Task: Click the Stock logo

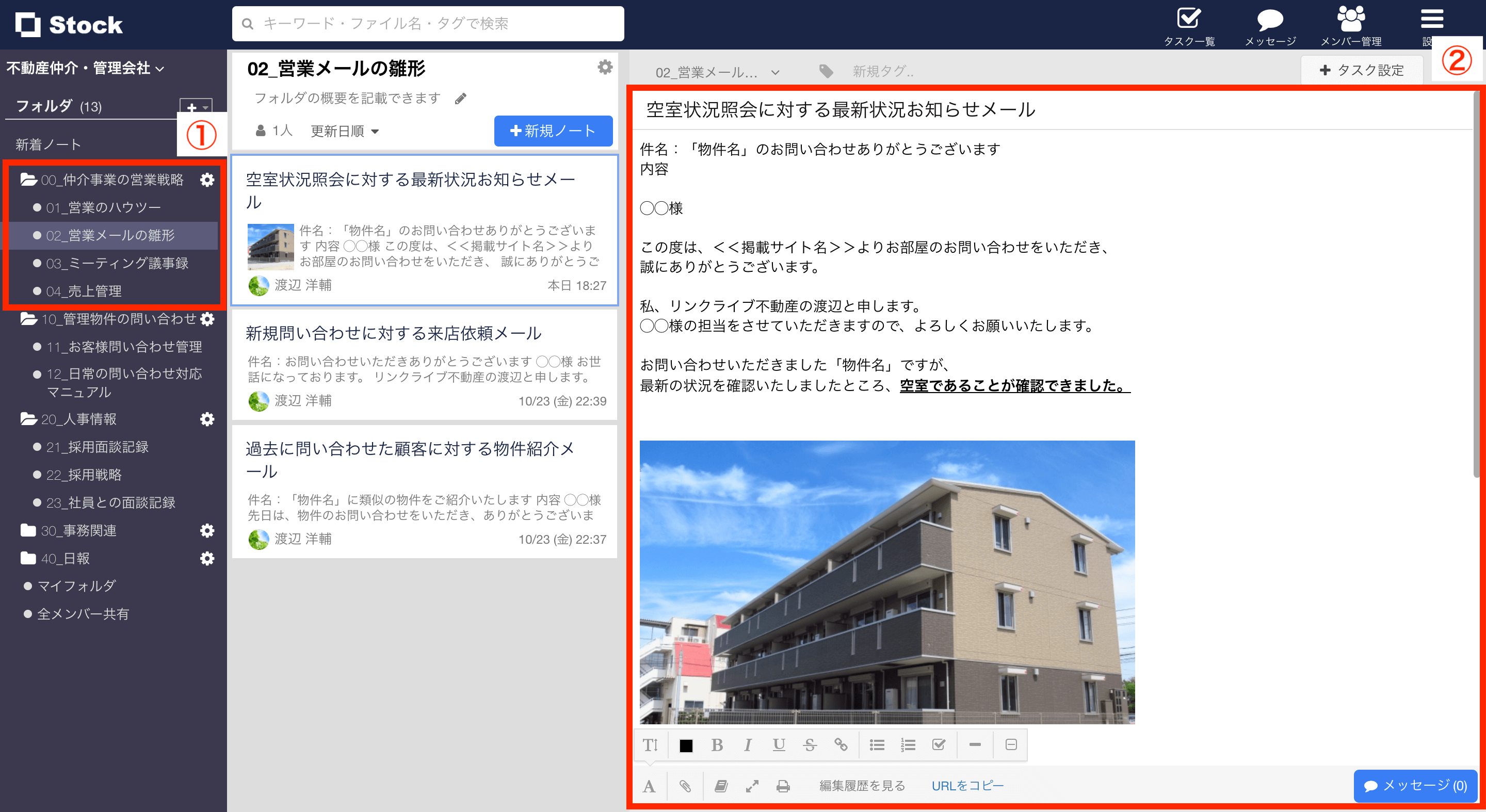Action: pos(69,25)
